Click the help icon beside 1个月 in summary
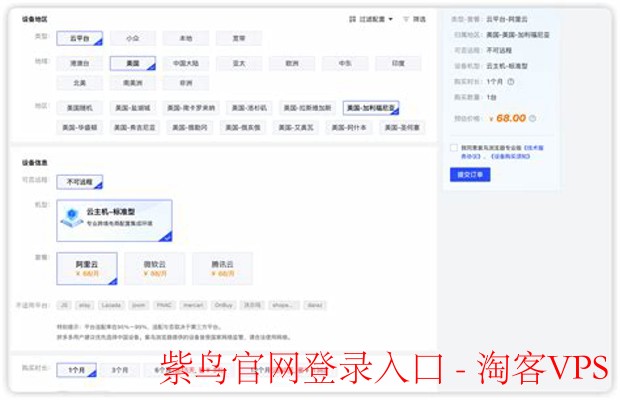Image resolution: width=620 pixels, height=400 pixels. [x=510, y=82]
